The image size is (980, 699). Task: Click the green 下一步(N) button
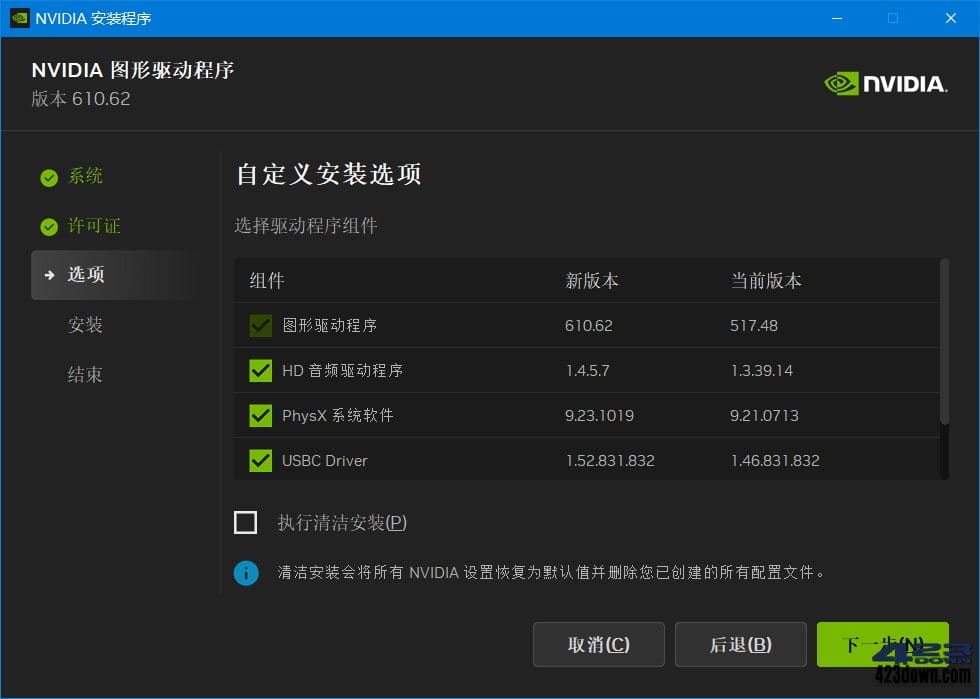pyautogui.click(x=882, y=644)
